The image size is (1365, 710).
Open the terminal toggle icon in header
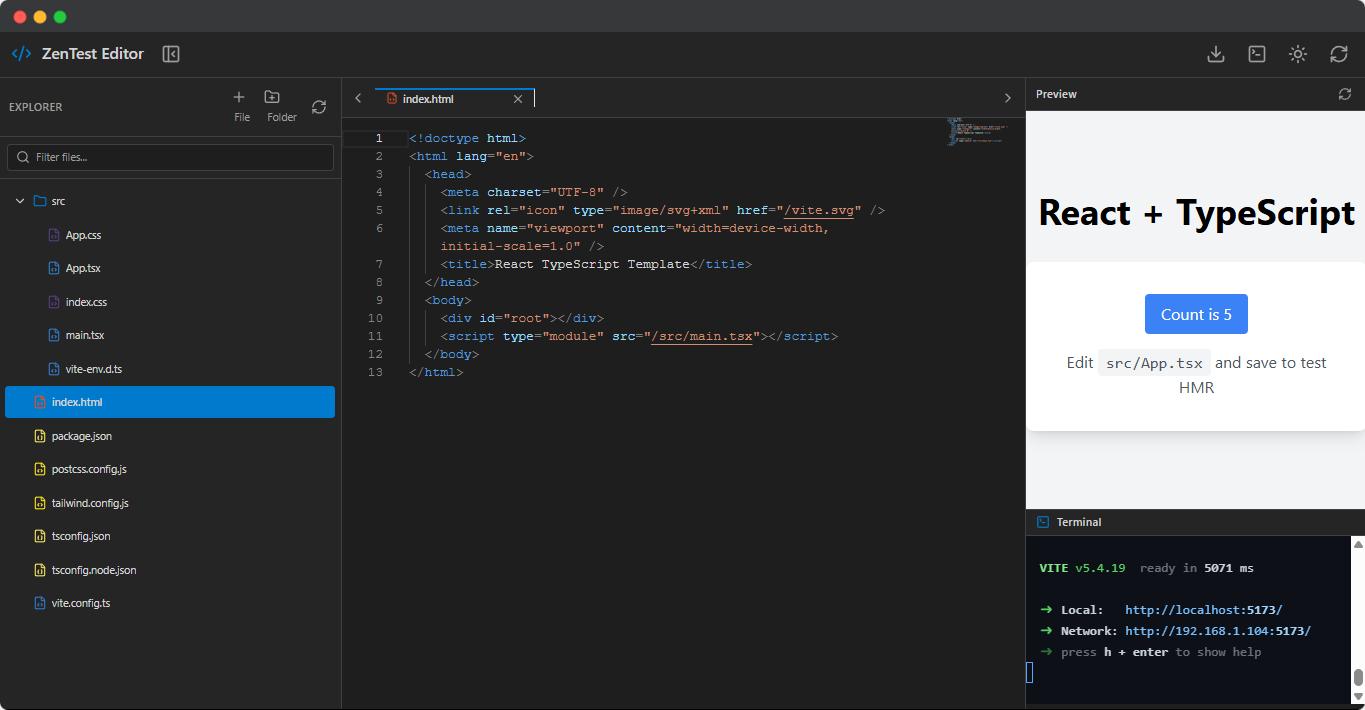(x=1257, y=54)
